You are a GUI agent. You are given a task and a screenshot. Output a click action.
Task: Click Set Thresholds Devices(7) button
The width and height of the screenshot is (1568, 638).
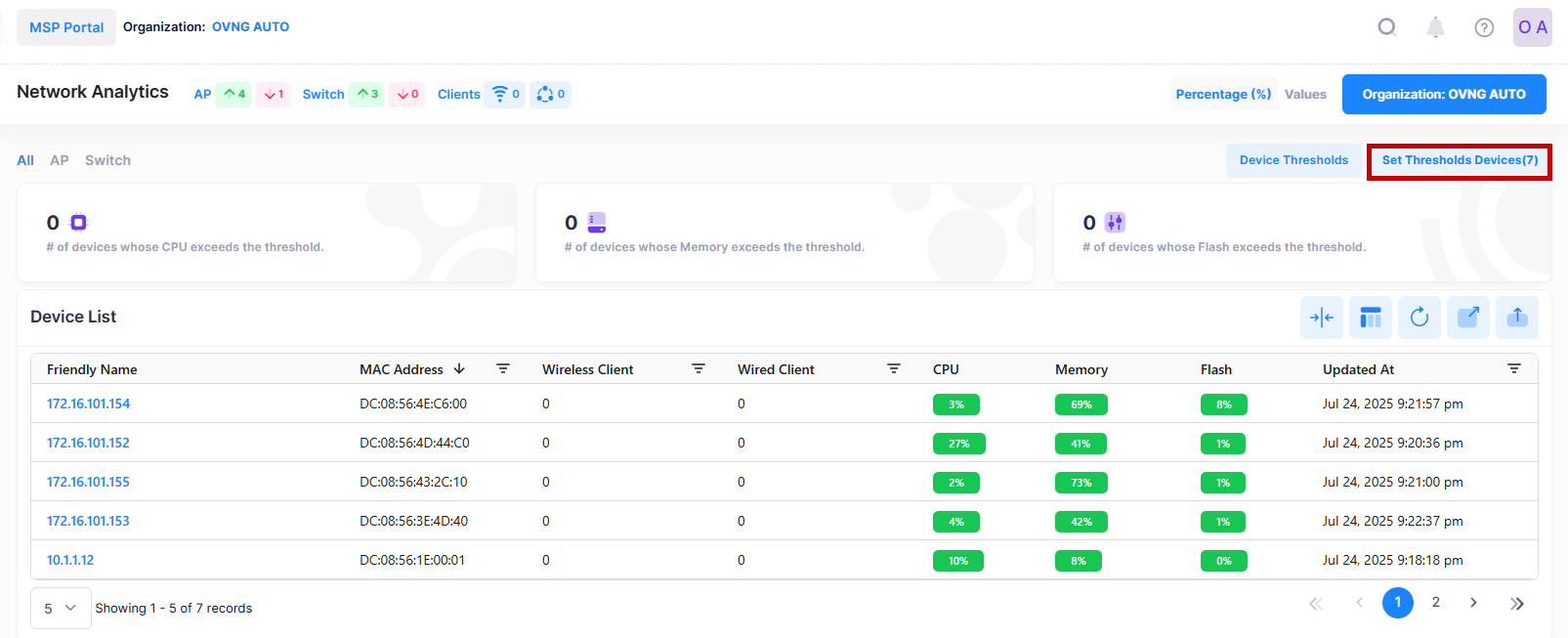point(1459,160)
